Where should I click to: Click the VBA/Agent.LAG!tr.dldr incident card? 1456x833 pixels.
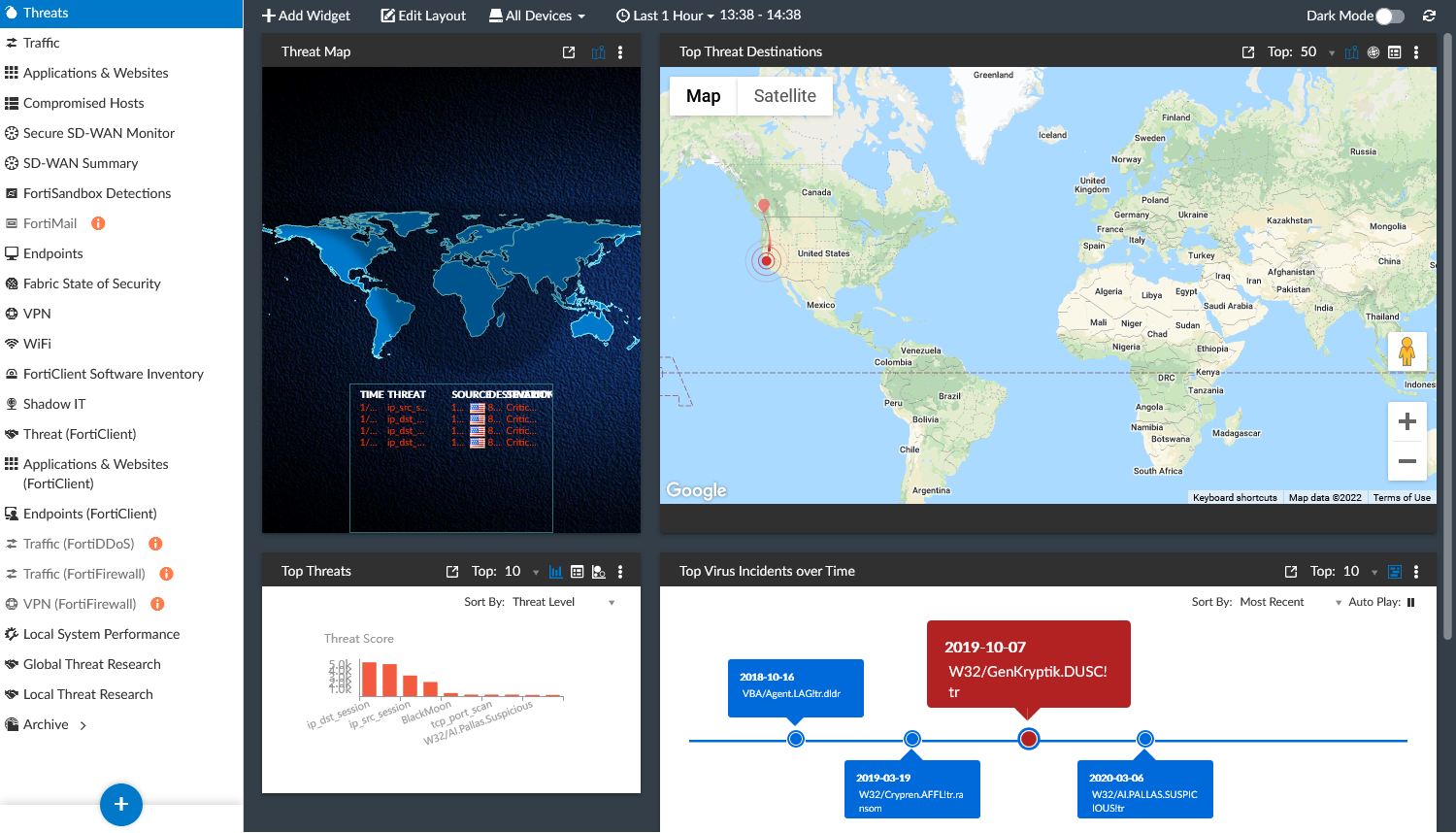[796, 688]
